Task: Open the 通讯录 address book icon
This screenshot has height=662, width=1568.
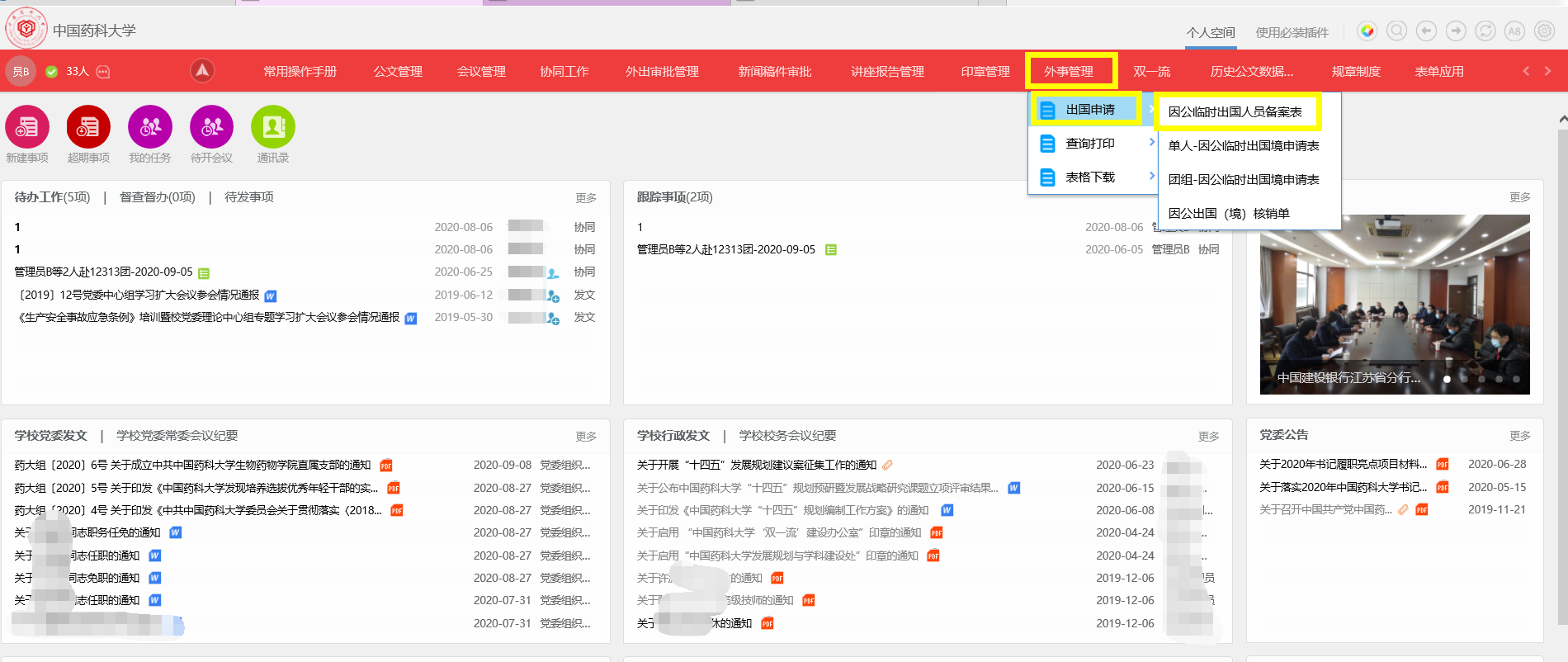Action: (272, 127)
